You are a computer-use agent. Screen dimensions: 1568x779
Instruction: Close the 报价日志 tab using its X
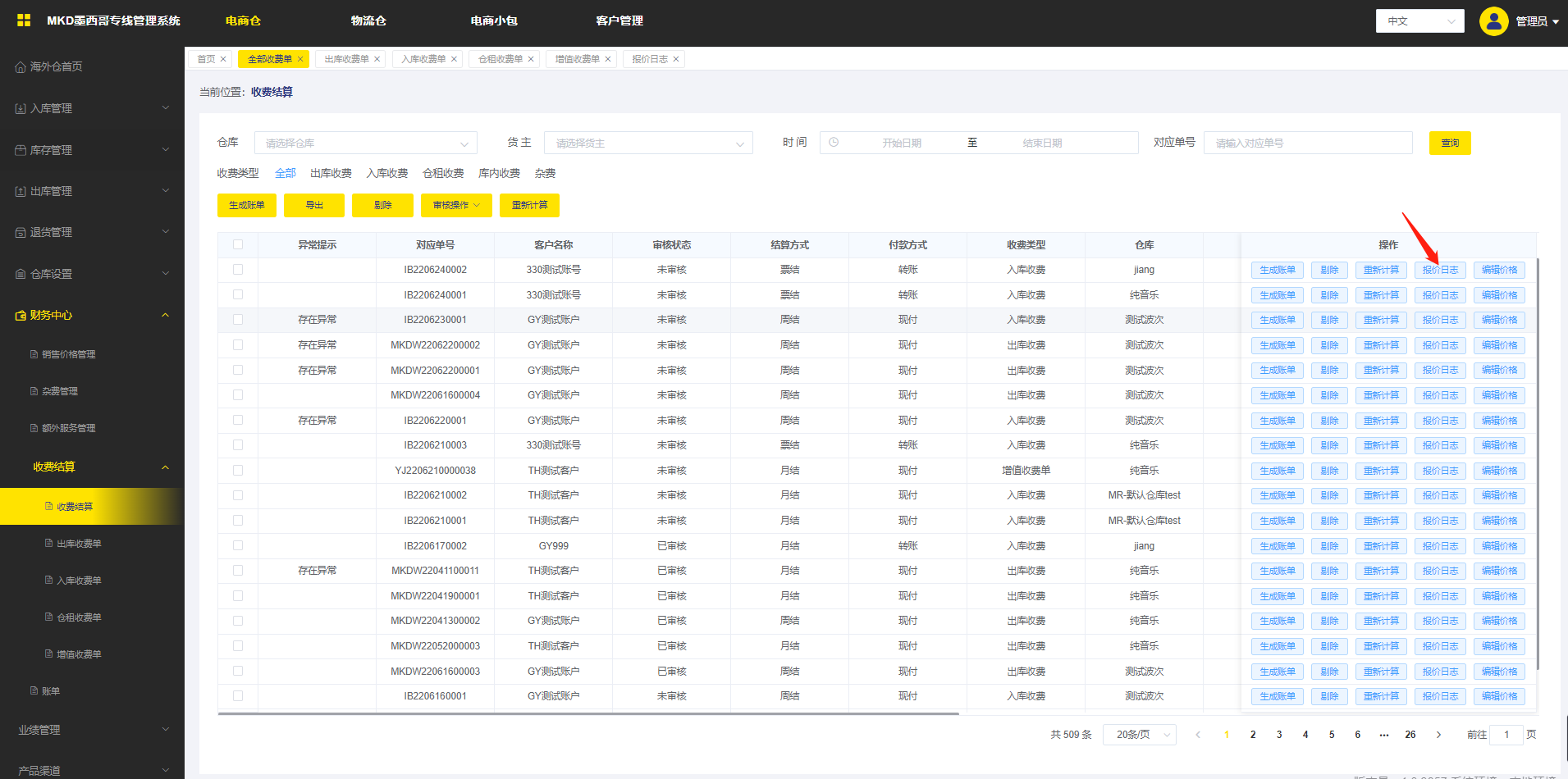point(676,59)
